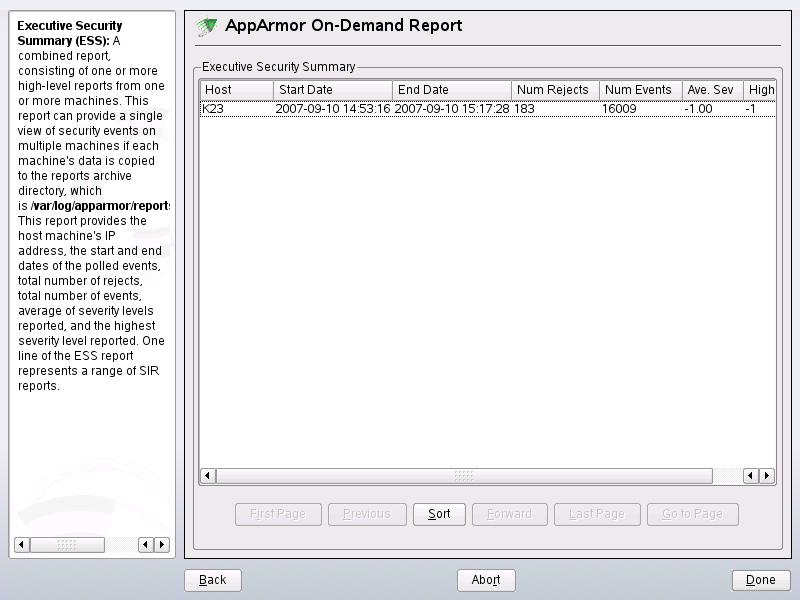This screenshot has height=600, width=800.
Task: Click the Done button
Action: pos(760,579)
